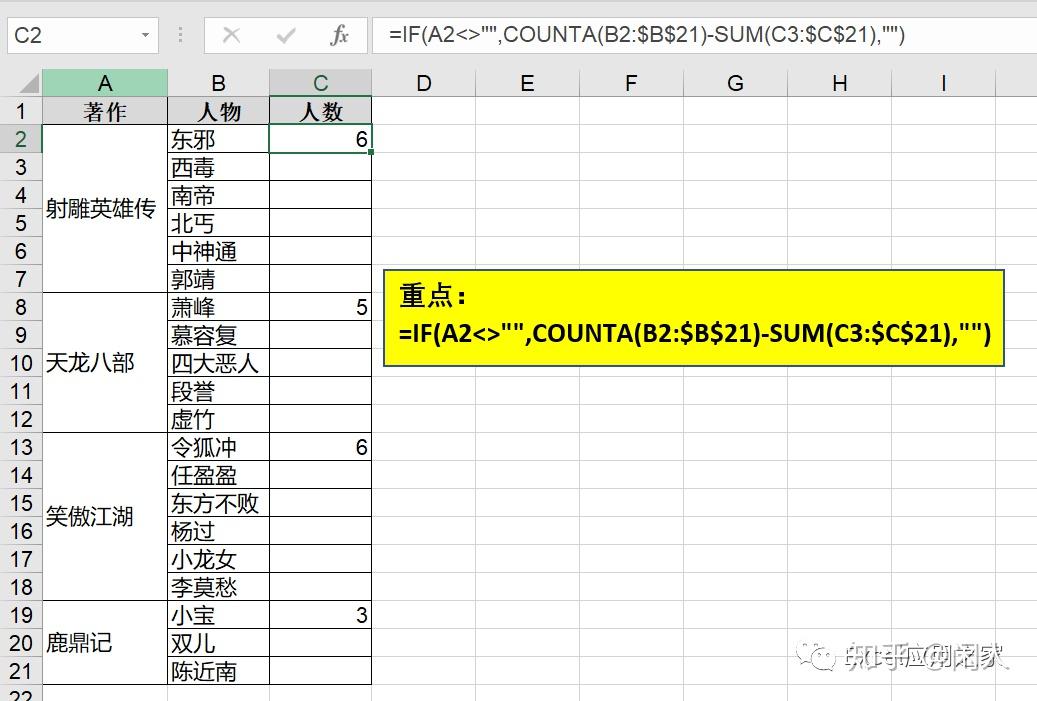Click the Cancel (X) formula bar icon

tap(231, 34)
